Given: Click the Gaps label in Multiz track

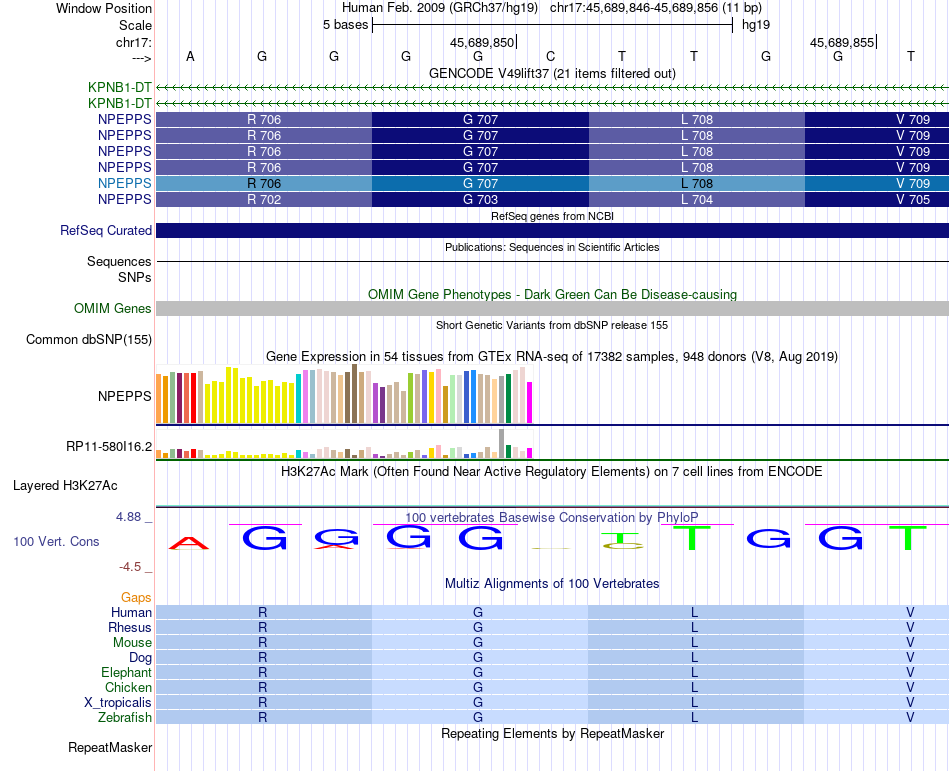Looking at the screenshot, I should [x=136, y=598].
